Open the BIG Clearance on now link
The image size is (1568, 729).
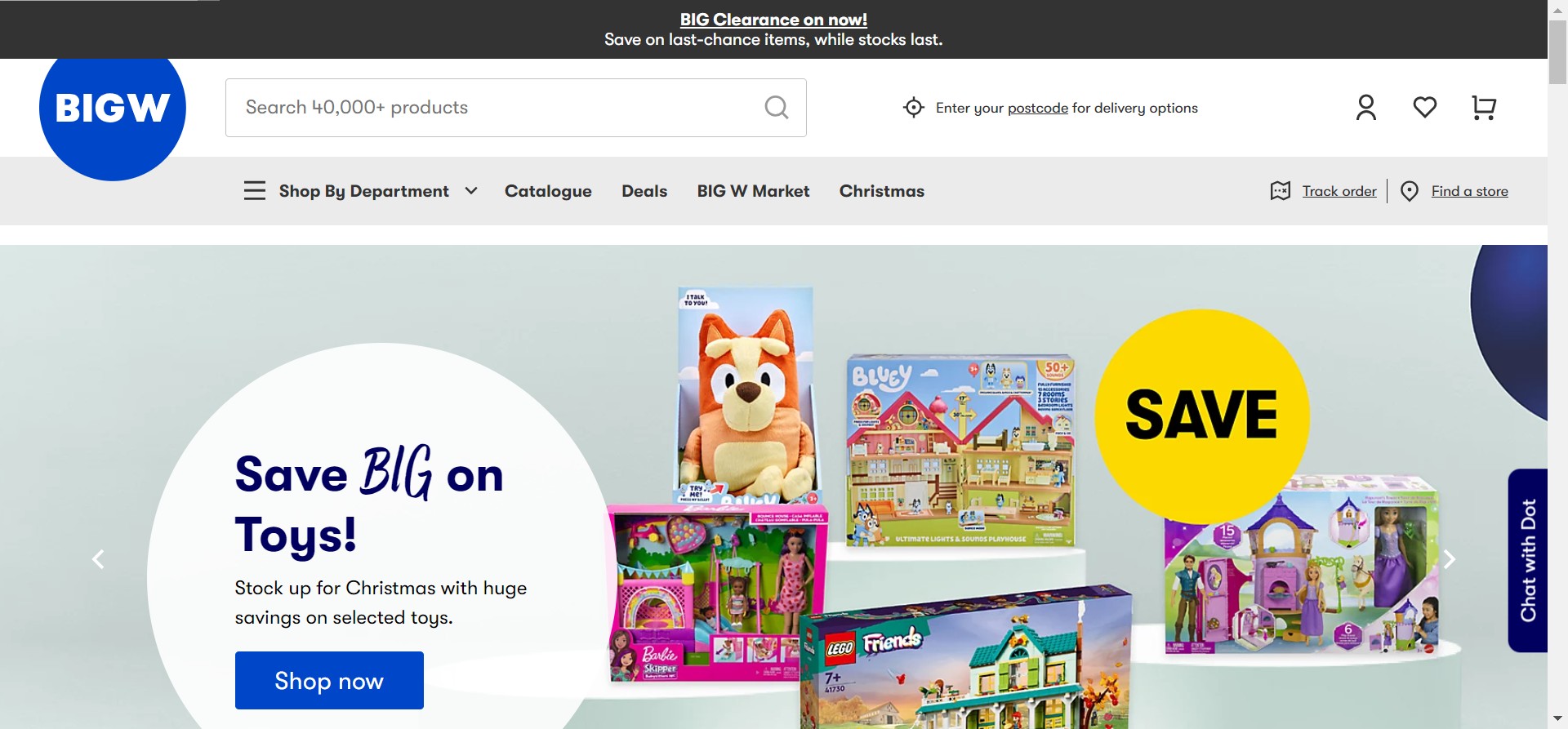pos(773,20)
